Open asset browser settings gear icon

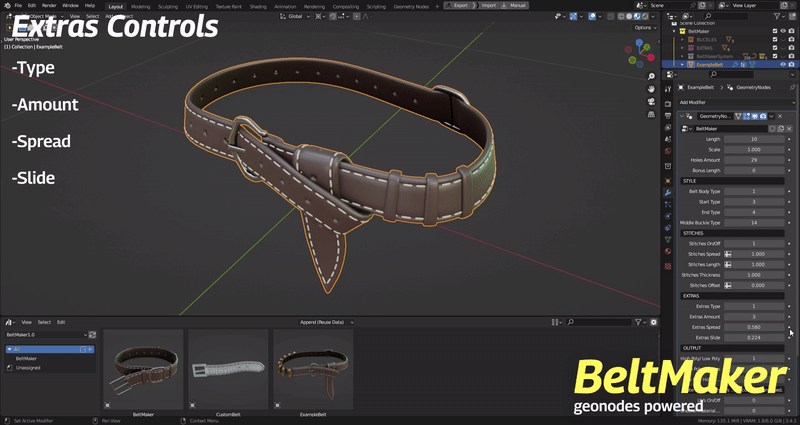pos(654,322)
